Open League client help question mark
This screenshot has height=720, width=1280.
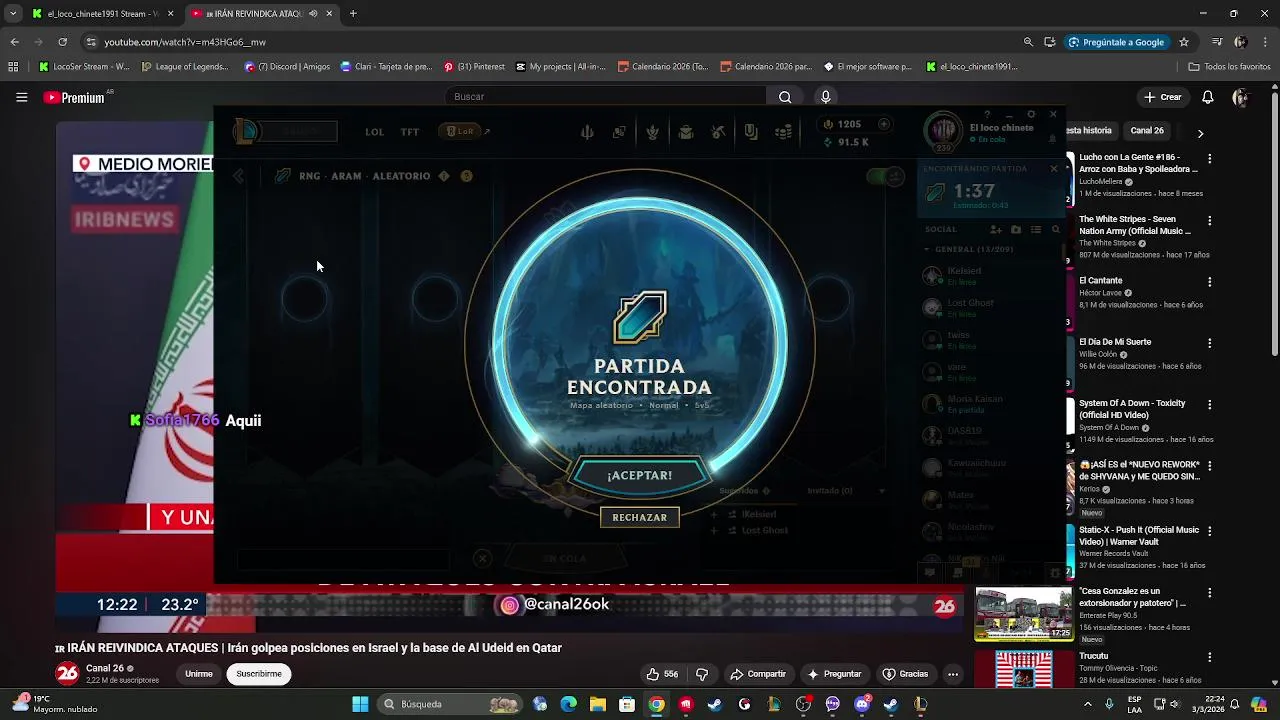987,114
